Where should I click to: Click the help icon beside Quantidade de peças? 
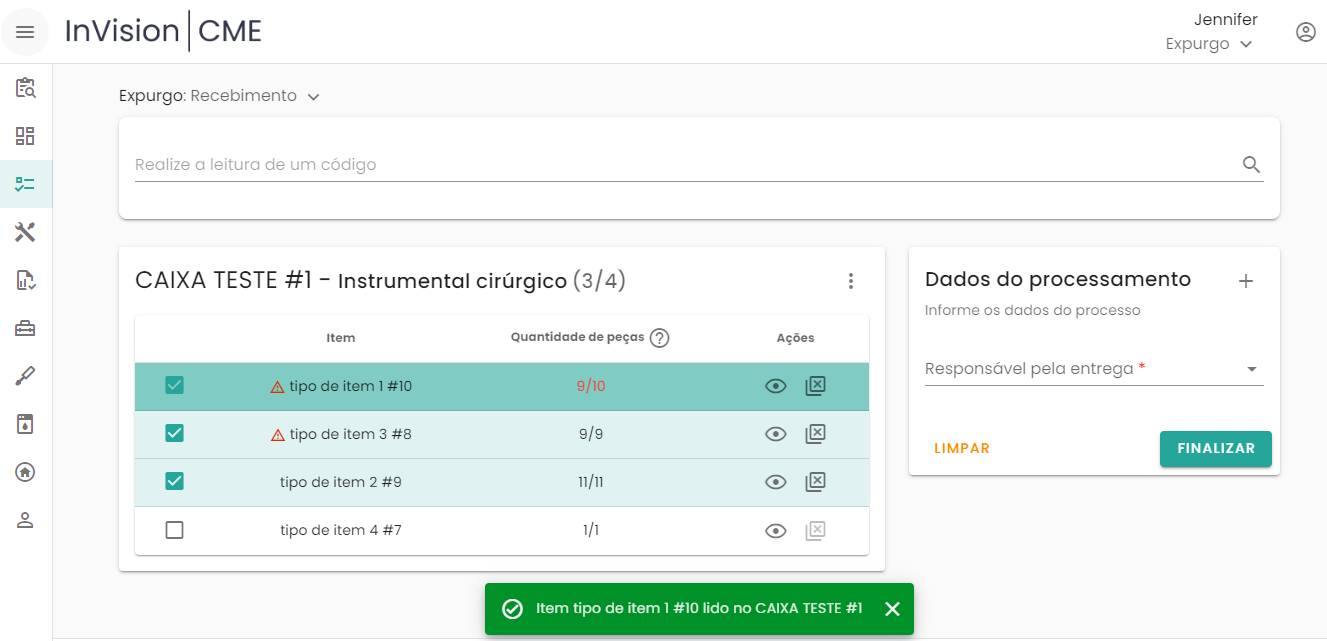click(659, 338)
